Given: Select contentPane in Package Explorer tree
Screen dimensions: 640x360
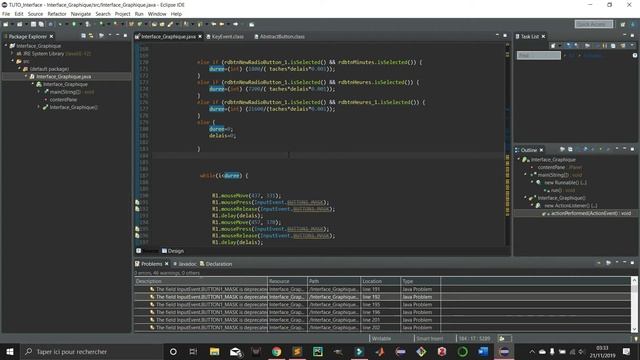Looking at the screenshot, I should (x=63, y=100).
